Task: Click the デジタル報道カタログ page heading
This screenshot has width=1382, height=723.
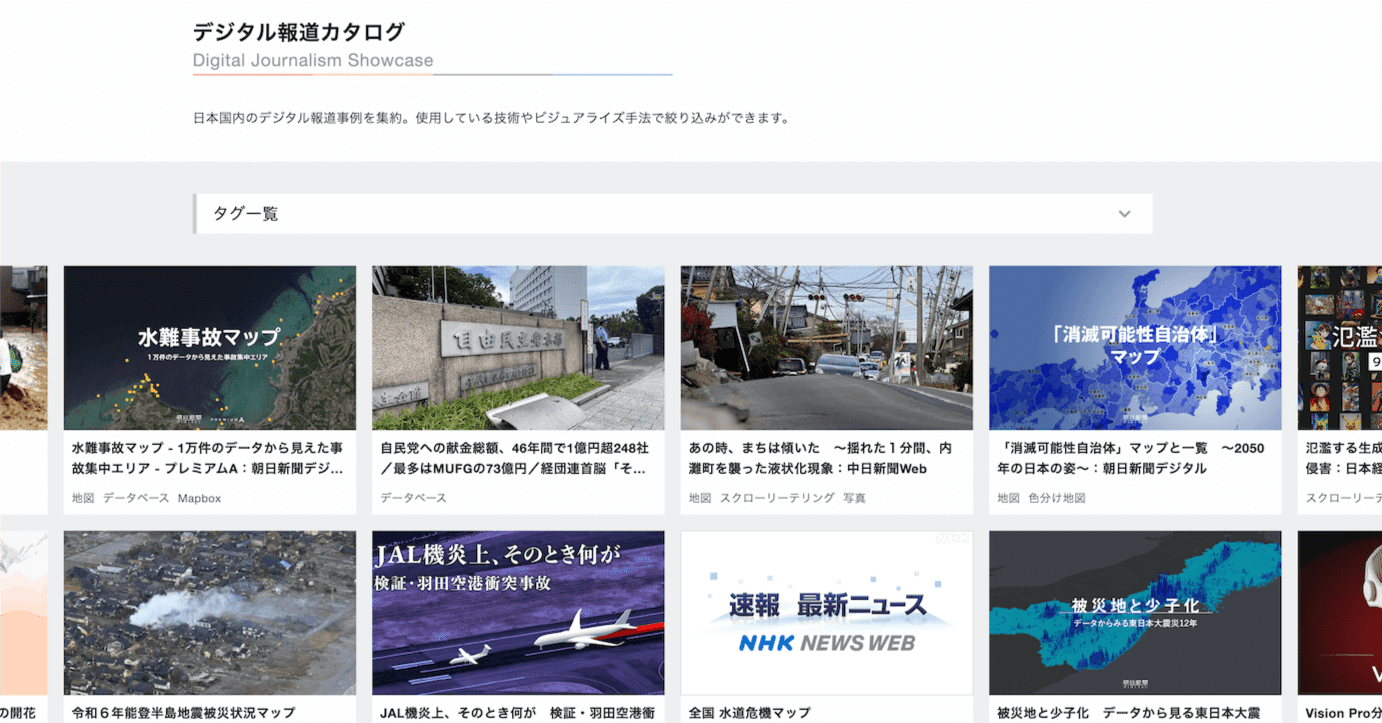Action: (299, 32)
